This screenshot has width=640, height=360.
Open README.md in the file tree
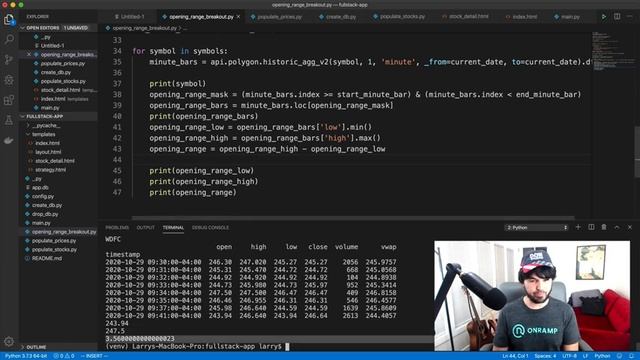[47, 258]
